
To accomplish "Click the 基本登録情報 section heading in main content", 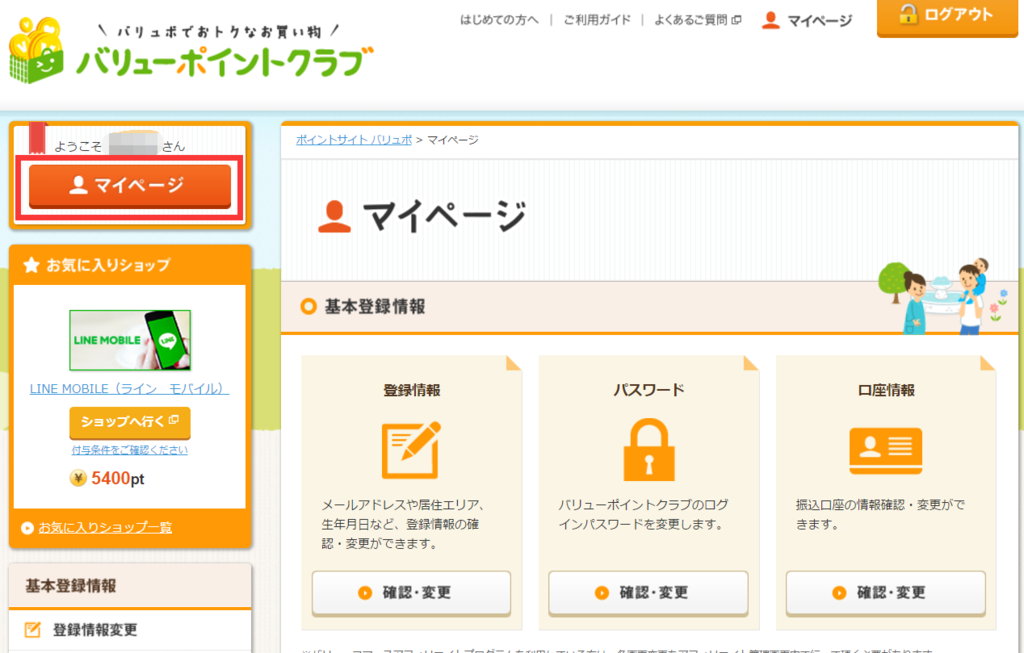I will (x=375, y=306).
